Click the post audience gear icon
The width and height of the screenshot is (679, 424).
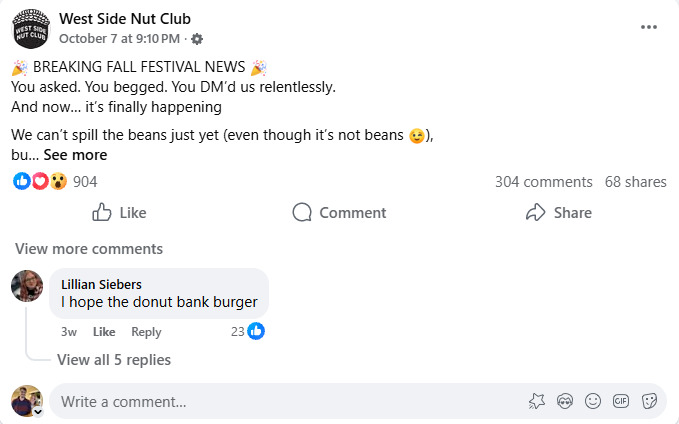(x=197, y=39)
